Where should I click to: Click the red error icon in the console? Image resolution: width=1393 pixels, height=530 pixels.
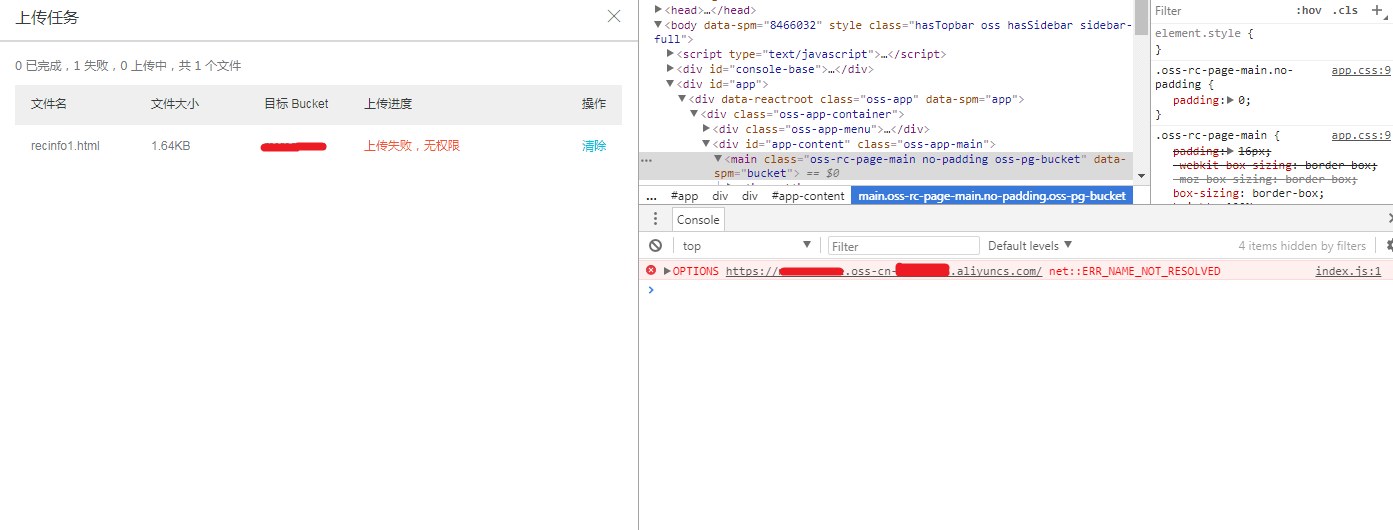point(651,271)
